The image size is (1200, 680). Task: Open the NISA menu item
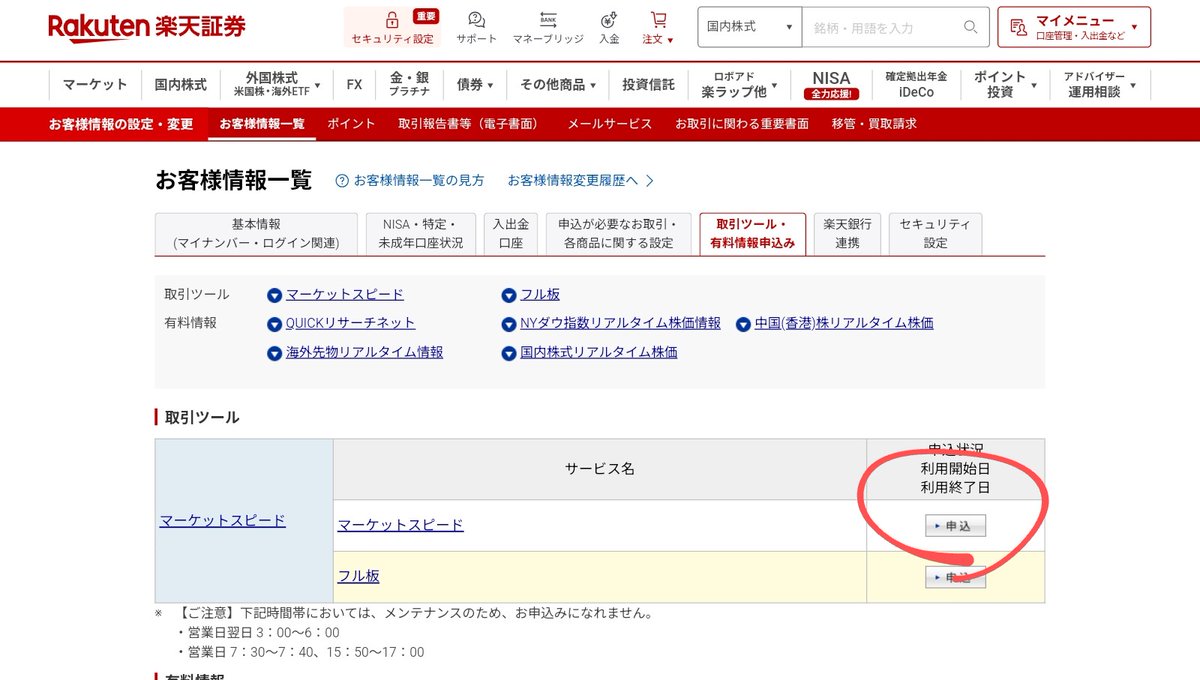831,84
